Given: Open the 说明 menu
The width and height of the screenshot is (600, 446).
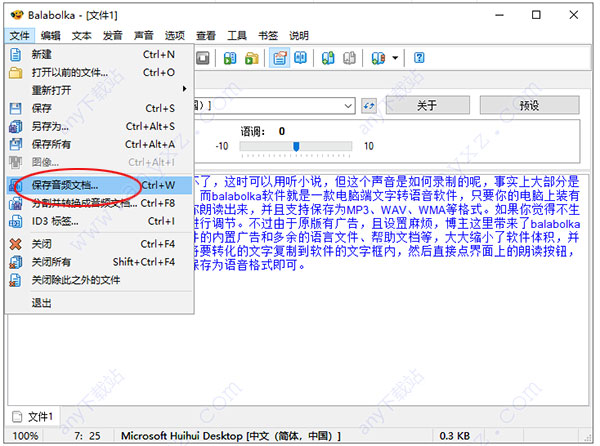Looking at the screenshot, I should click(x=299, y=36).
